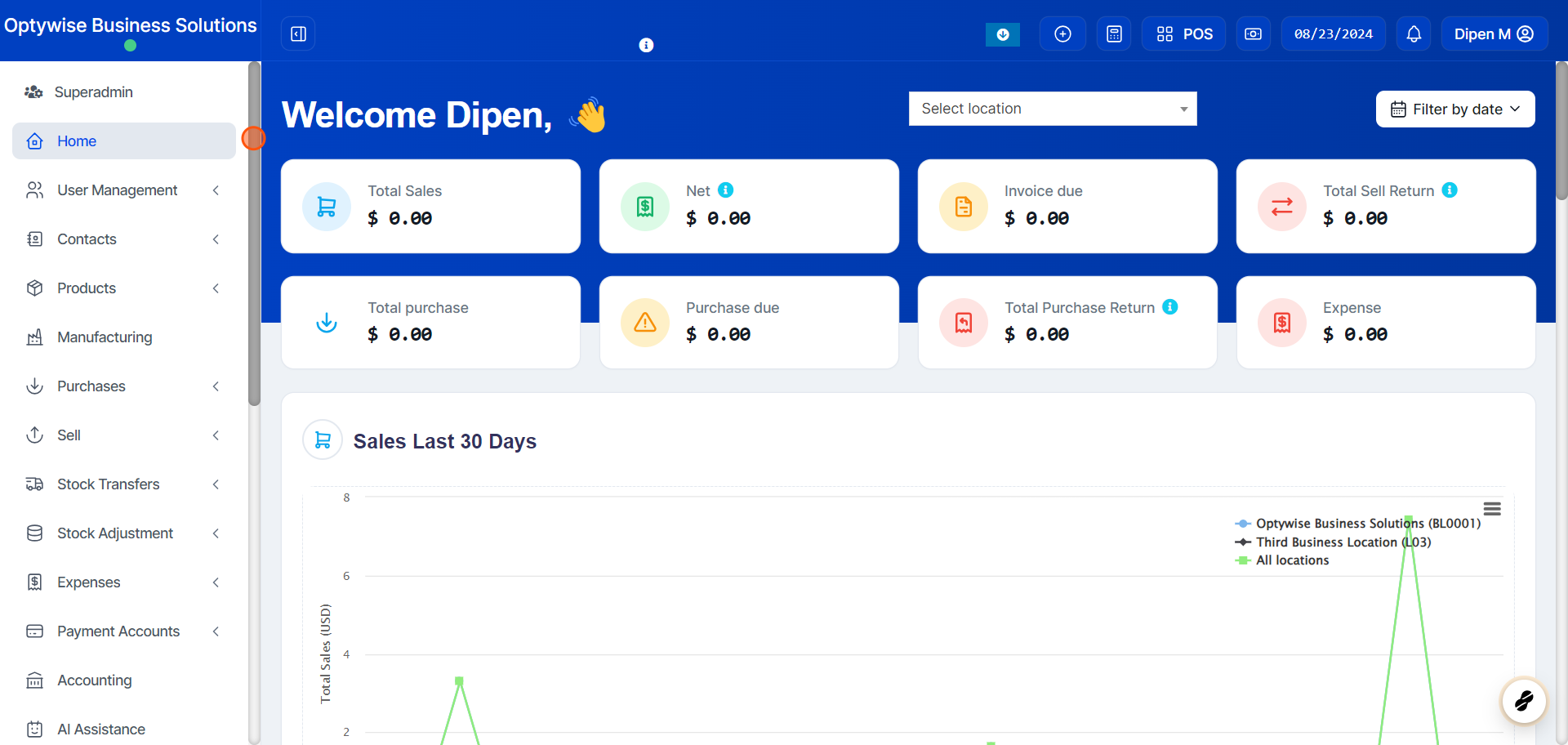Open the POS button
Screen dimensions: 1568x745
pyautogui.click(x=1184, y=33)
